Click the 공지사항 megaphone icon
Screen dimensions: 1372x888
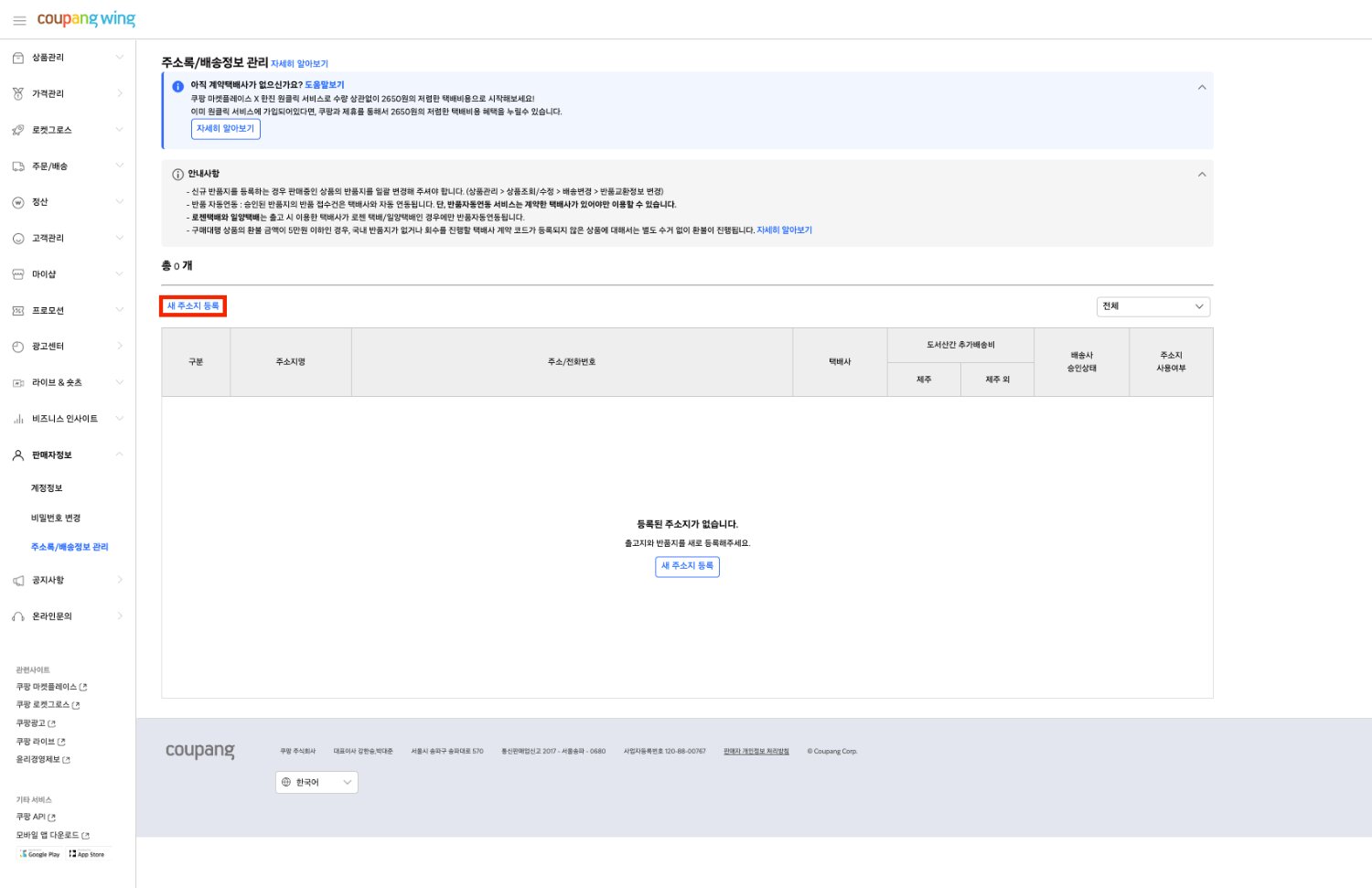(x=17, y=581)
